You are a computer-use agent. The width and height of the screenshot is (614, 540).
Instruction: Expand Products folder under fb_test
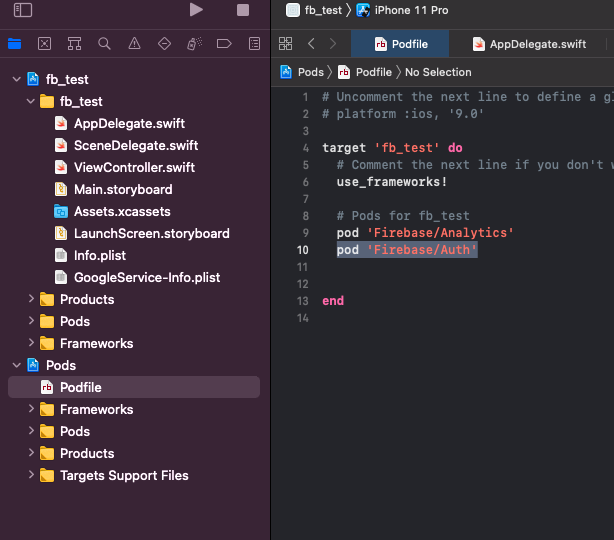click(x=31, y=299)
